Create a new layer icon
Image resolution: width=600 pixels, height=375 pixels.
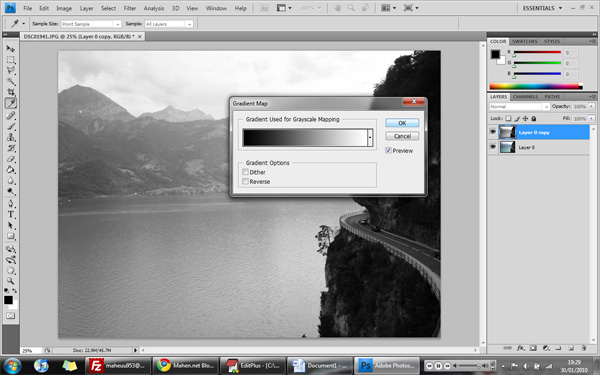coord(571,348)
